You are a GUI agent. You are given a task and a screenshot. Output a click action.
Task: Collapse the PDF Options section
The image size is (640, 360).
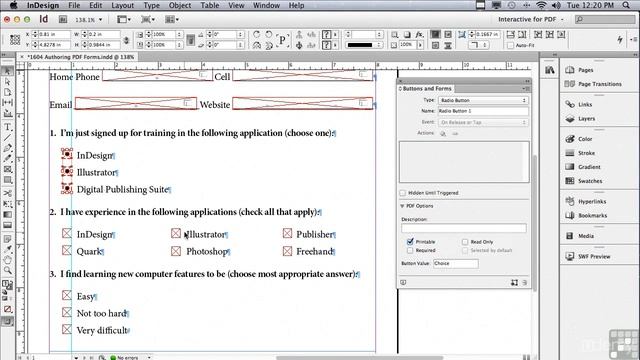(x=403, y=206)
